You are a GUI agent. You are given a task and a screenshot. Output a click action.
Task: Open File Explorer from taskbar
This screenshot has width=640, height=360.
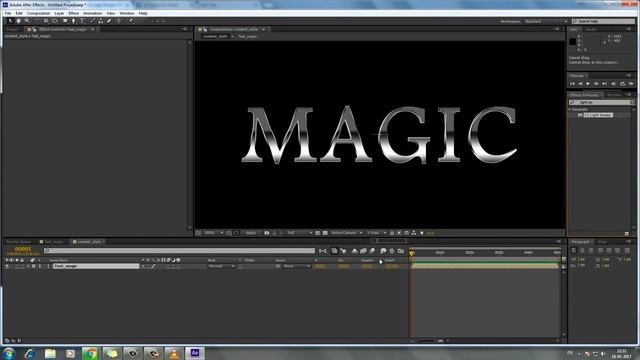[50, 353]
